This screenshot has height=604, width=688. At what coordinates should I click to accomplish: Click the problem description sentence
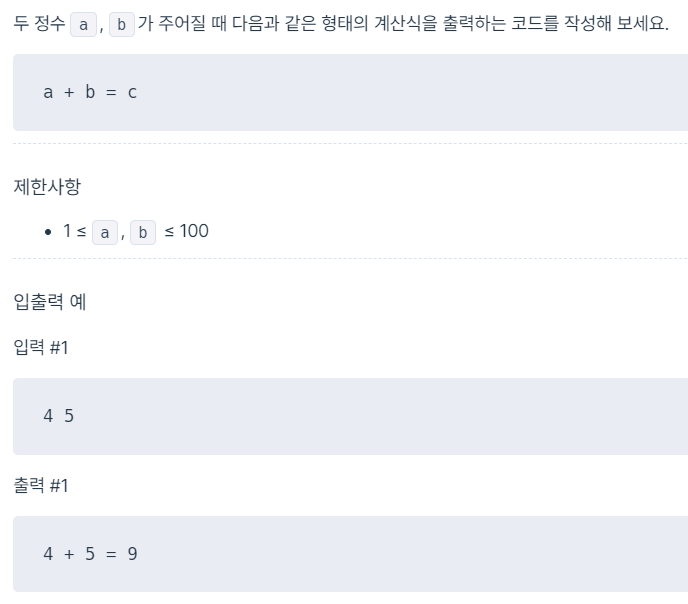click(341, 24)
